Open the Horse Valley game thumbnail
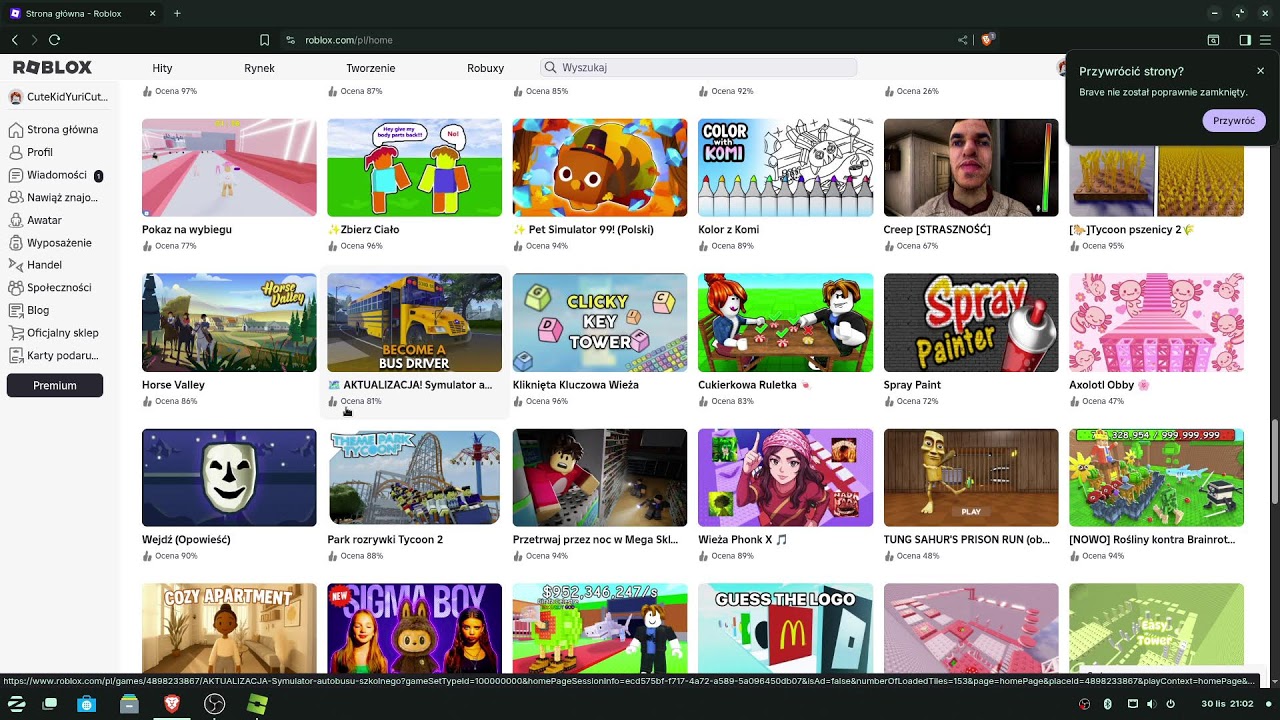1280x720 pixels. pos(229,323)
